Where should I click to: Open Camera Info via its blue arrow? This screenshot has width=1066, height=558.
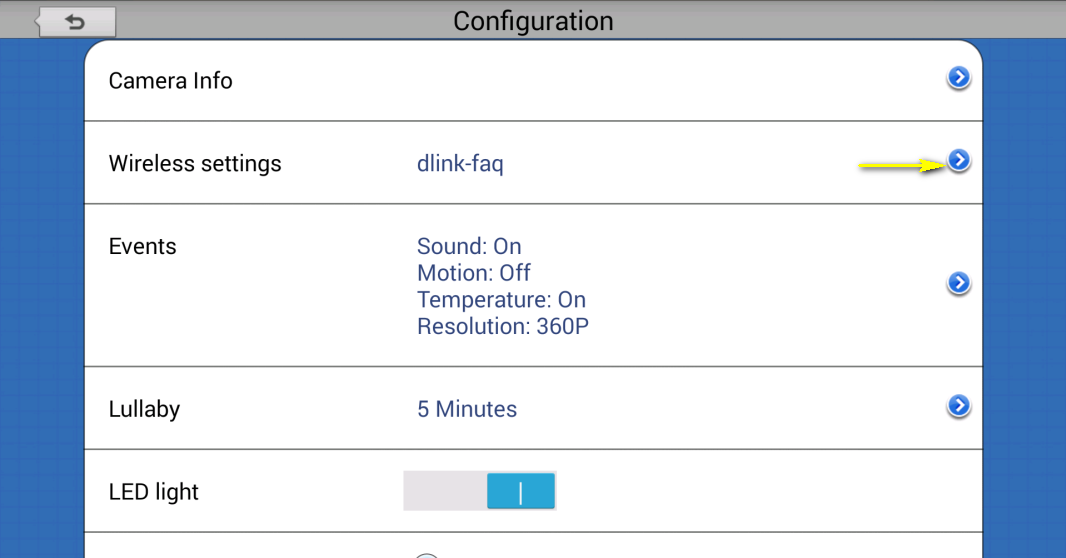[958, 78]
